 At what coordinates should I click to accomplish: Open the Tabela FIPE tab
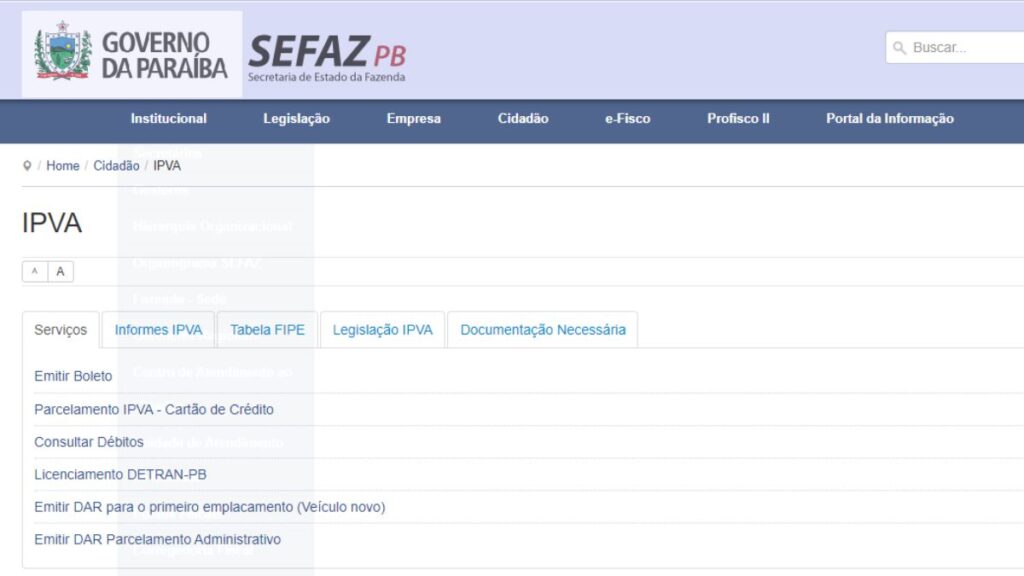[x=267, y=329]
